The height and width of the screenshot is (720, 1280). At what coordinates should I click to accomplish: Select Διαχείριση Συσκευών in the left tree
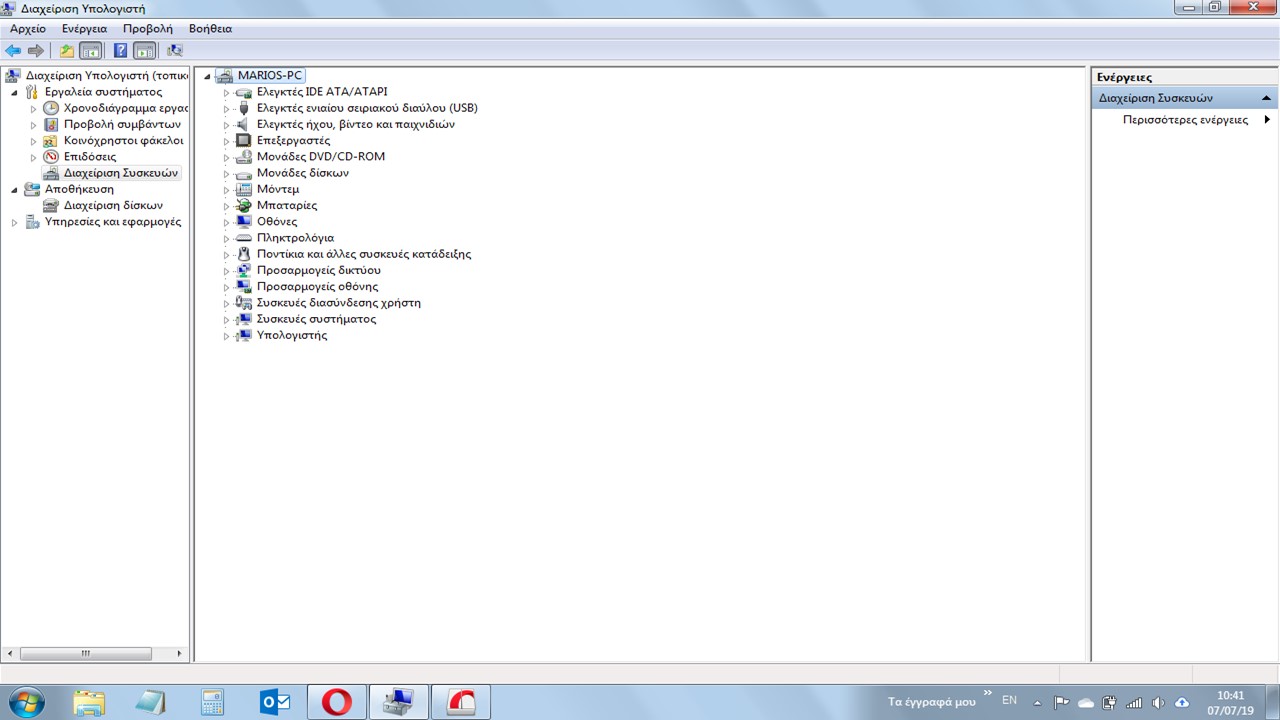coord(121,173)
